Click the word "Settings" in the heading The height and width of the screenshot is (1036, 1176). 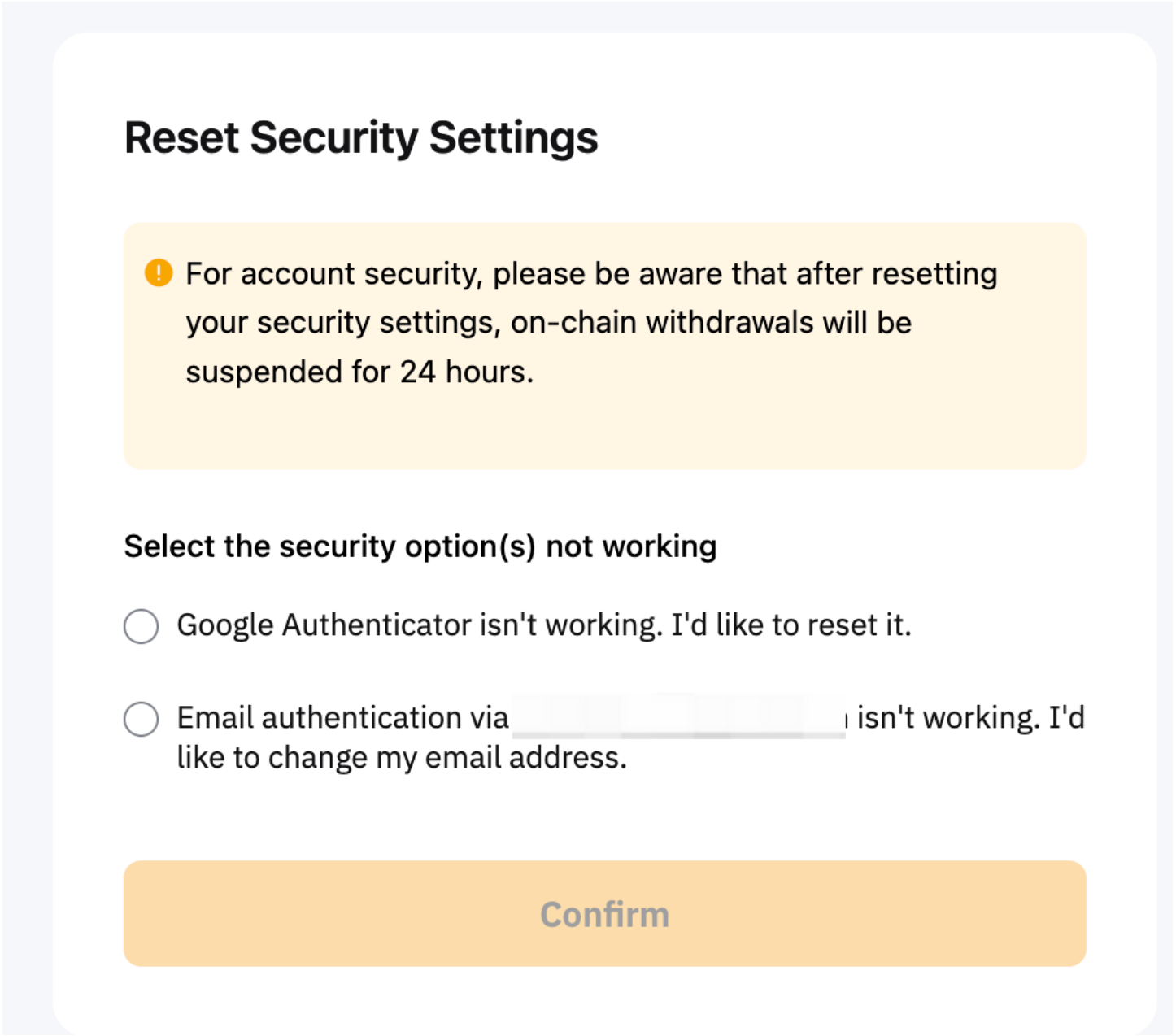513,137
